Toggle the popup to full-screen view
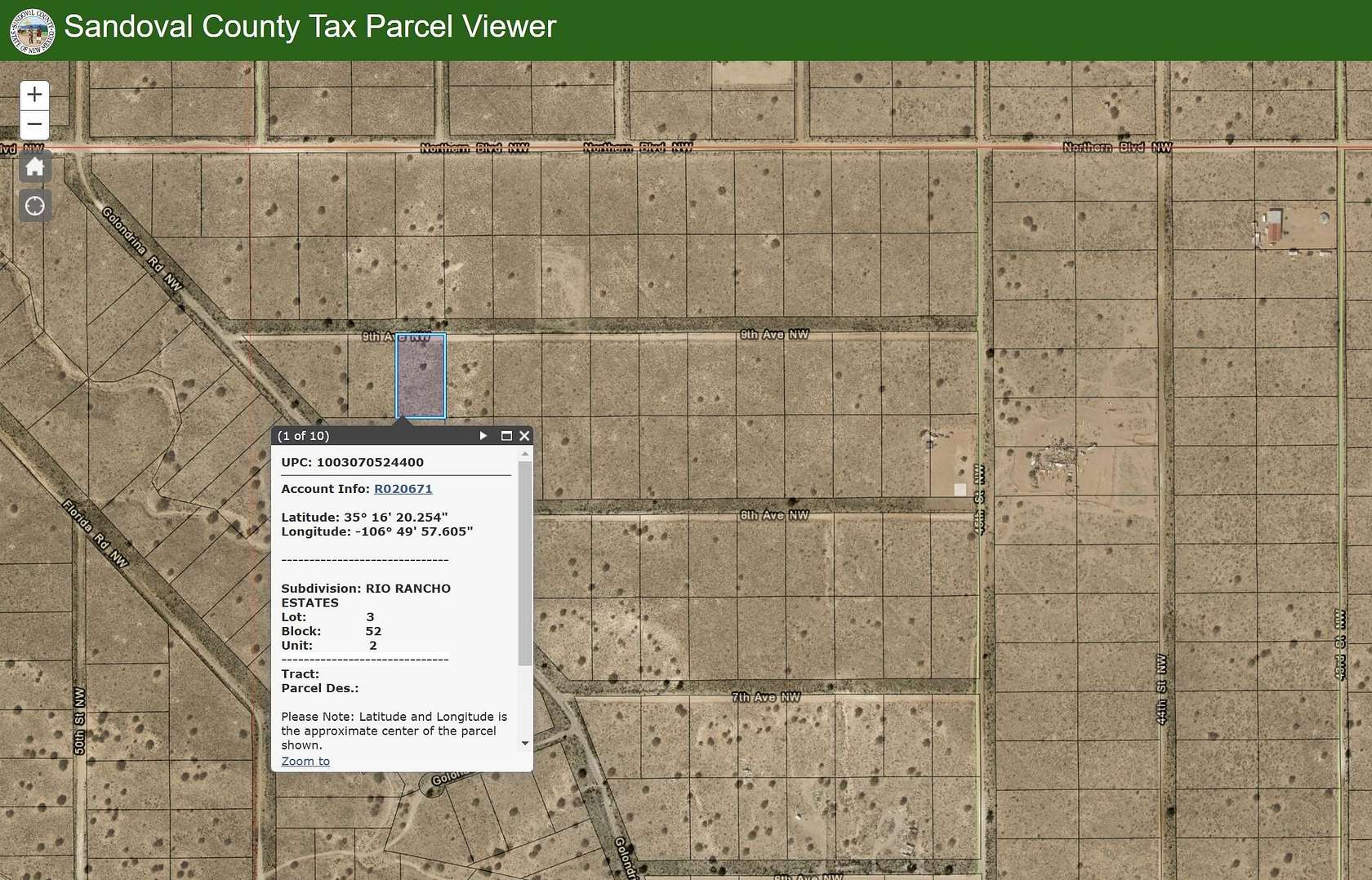Image resolution: width=1372 pixels, height=880 pixels. click(x=506, y=436)
